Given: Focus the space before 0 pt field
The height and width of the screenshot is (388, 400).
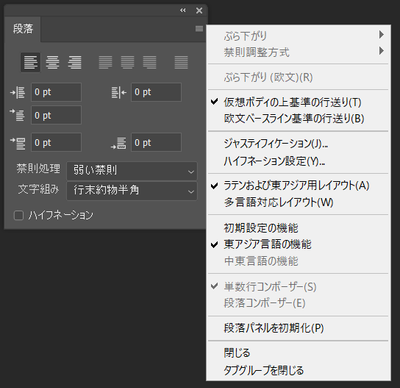Looking at the screenshot, I should 56,142.
